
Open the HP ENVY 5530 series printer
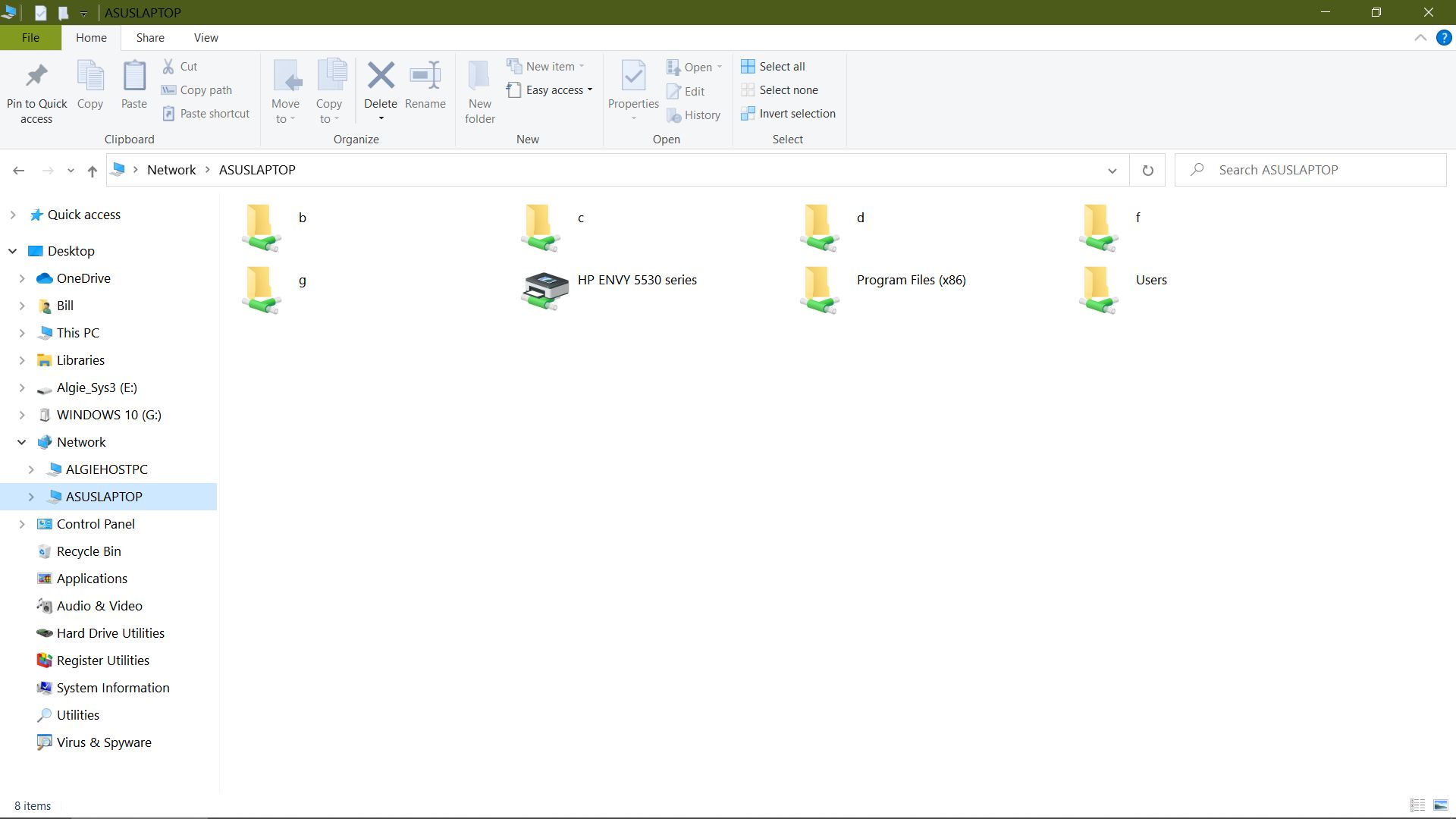[545, 290]
